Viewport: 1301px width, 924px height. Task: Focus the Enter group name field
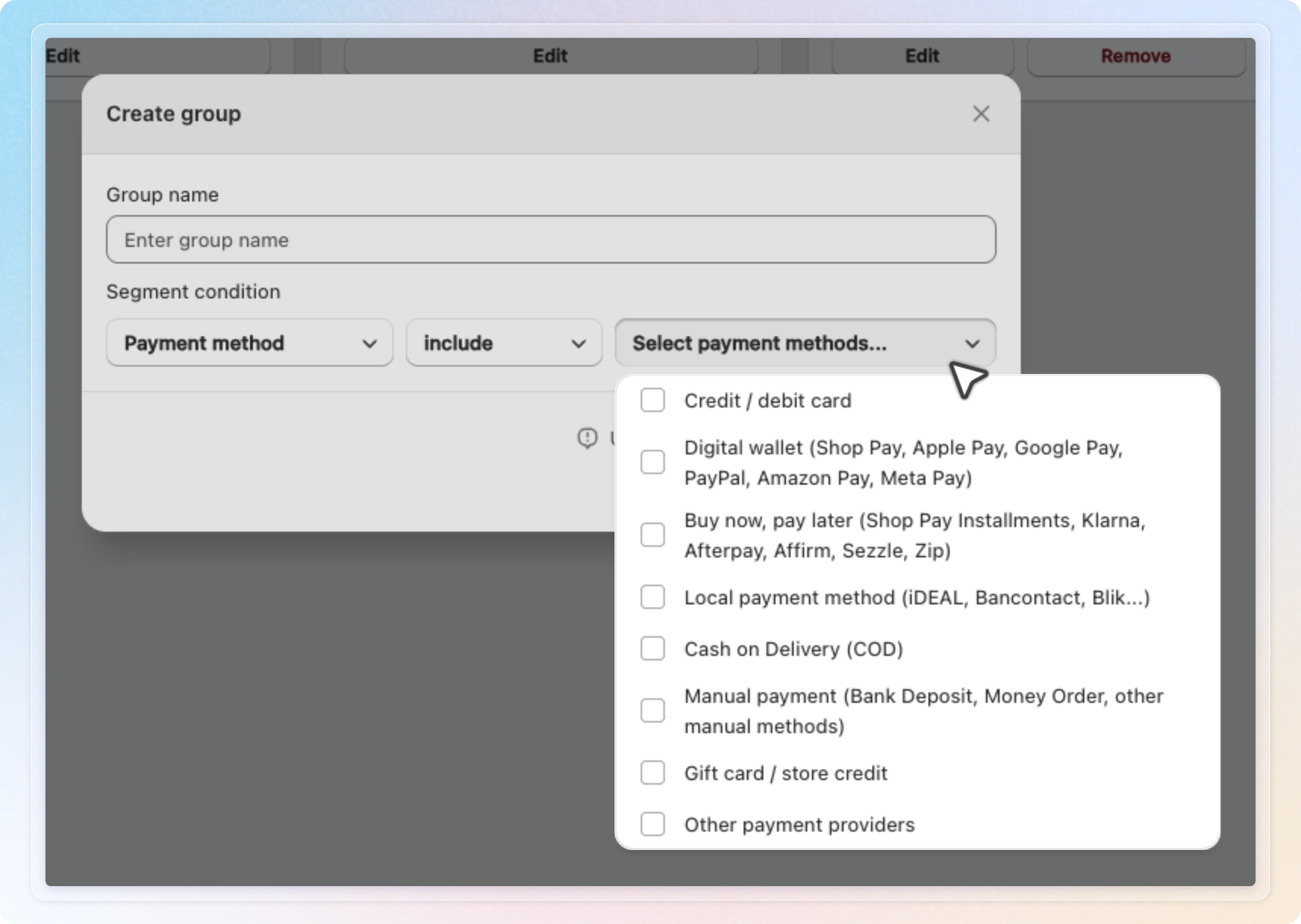click(x=551, y=240)
